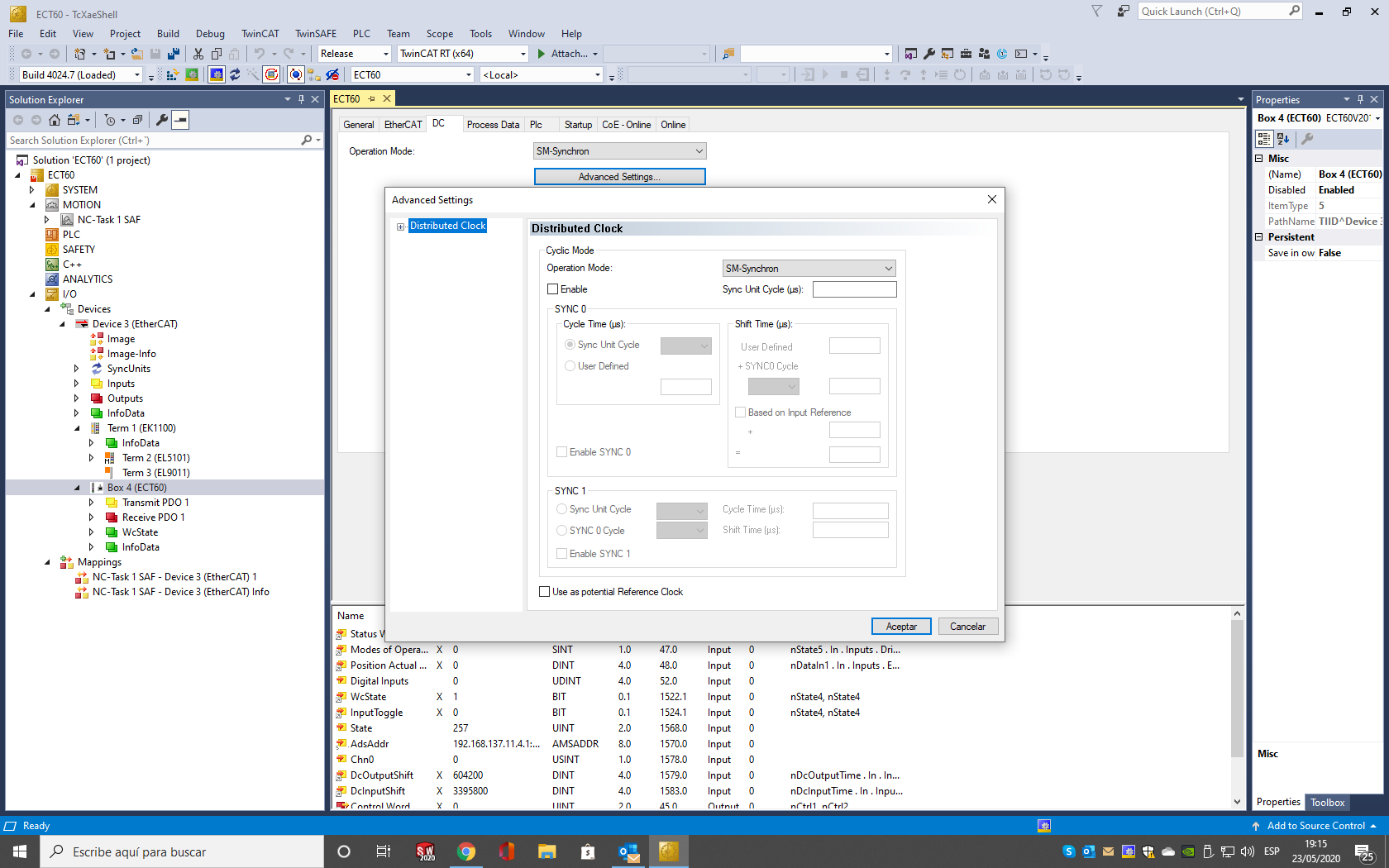1389x868 pixels.
Task: Open the Build 4024.7 (Loaded) dropdown
Action: click(x=81, y=75)
